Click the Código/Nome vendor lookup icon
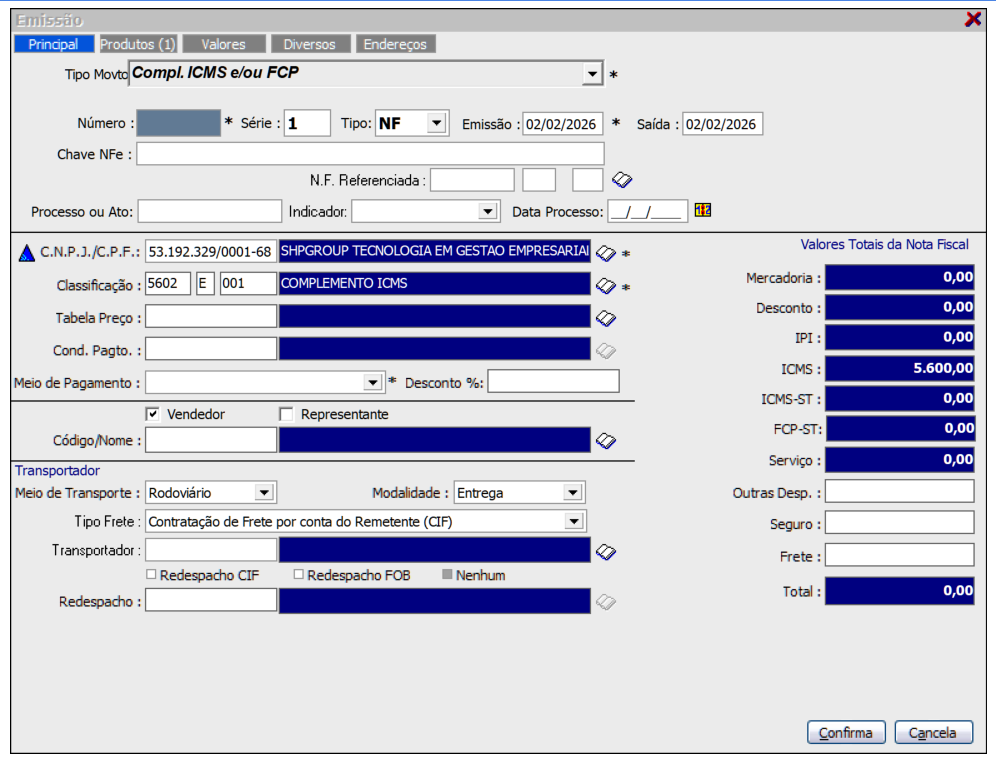The image size is (996, 761). tap(605, 440)
